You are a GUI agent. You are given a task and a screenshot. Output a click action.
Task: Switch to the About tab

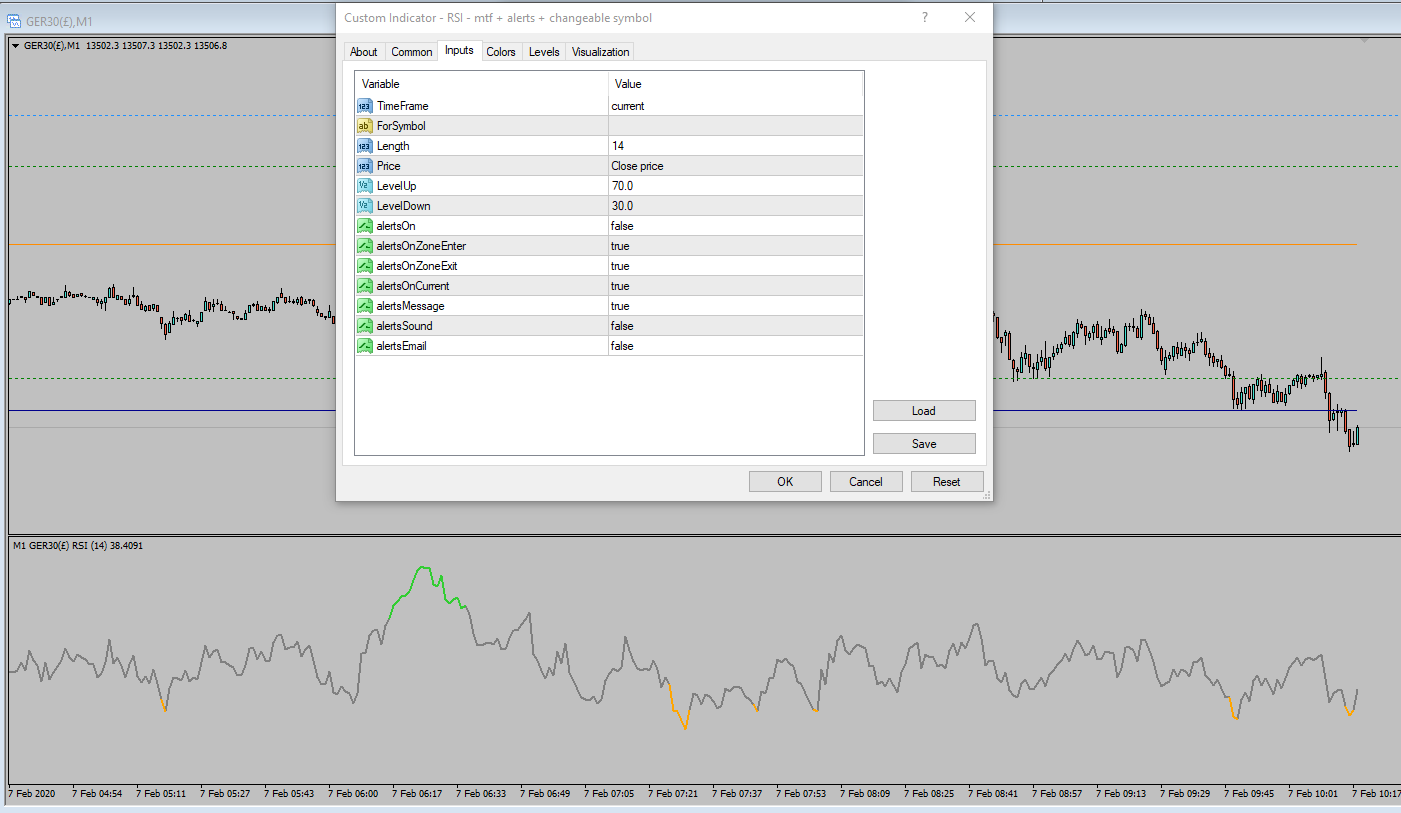click(364, 52)
